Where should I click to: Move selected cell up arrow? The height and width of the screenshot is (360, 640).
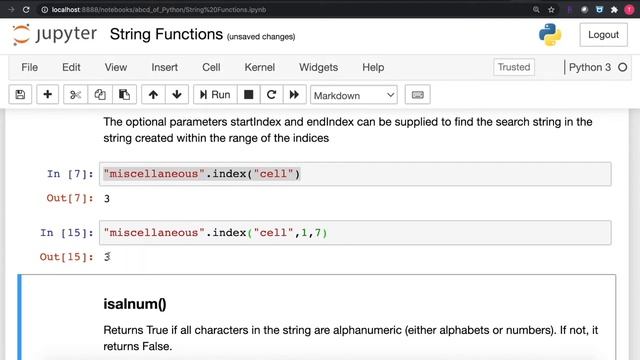153,95
